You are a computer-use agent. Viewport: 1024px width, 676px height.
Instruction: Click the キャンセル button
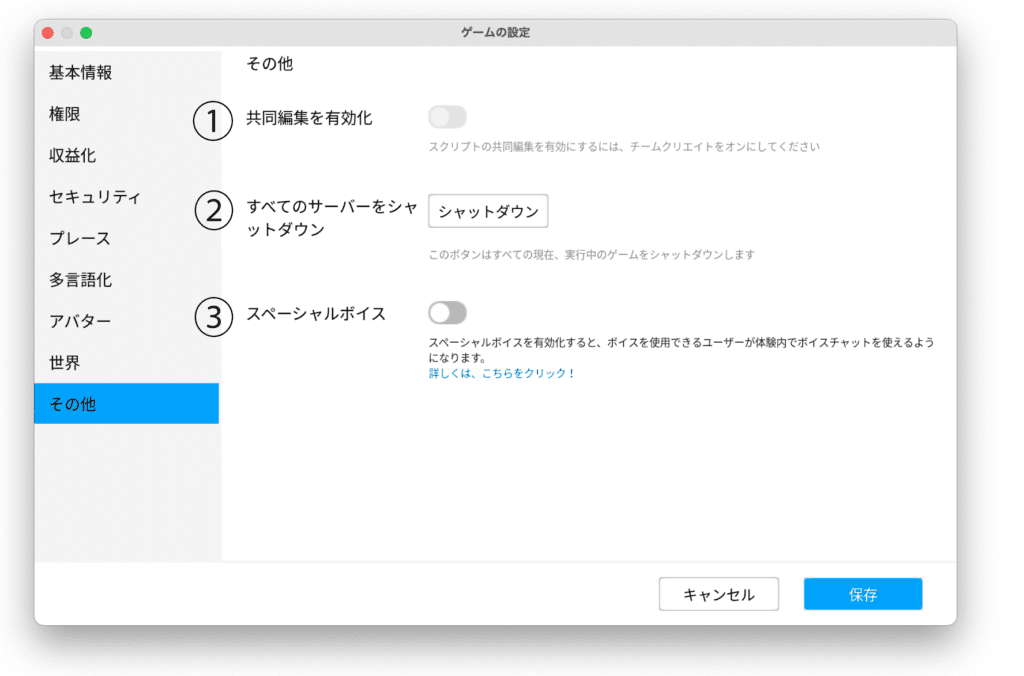tap(718, 594)
